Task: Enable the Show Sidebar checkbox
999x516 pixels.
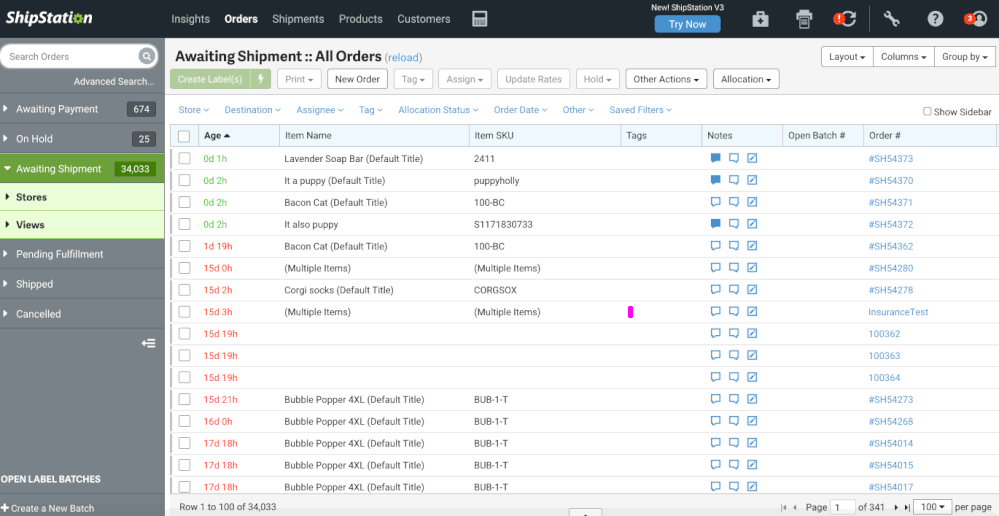Action: click(x=927, y=112)
